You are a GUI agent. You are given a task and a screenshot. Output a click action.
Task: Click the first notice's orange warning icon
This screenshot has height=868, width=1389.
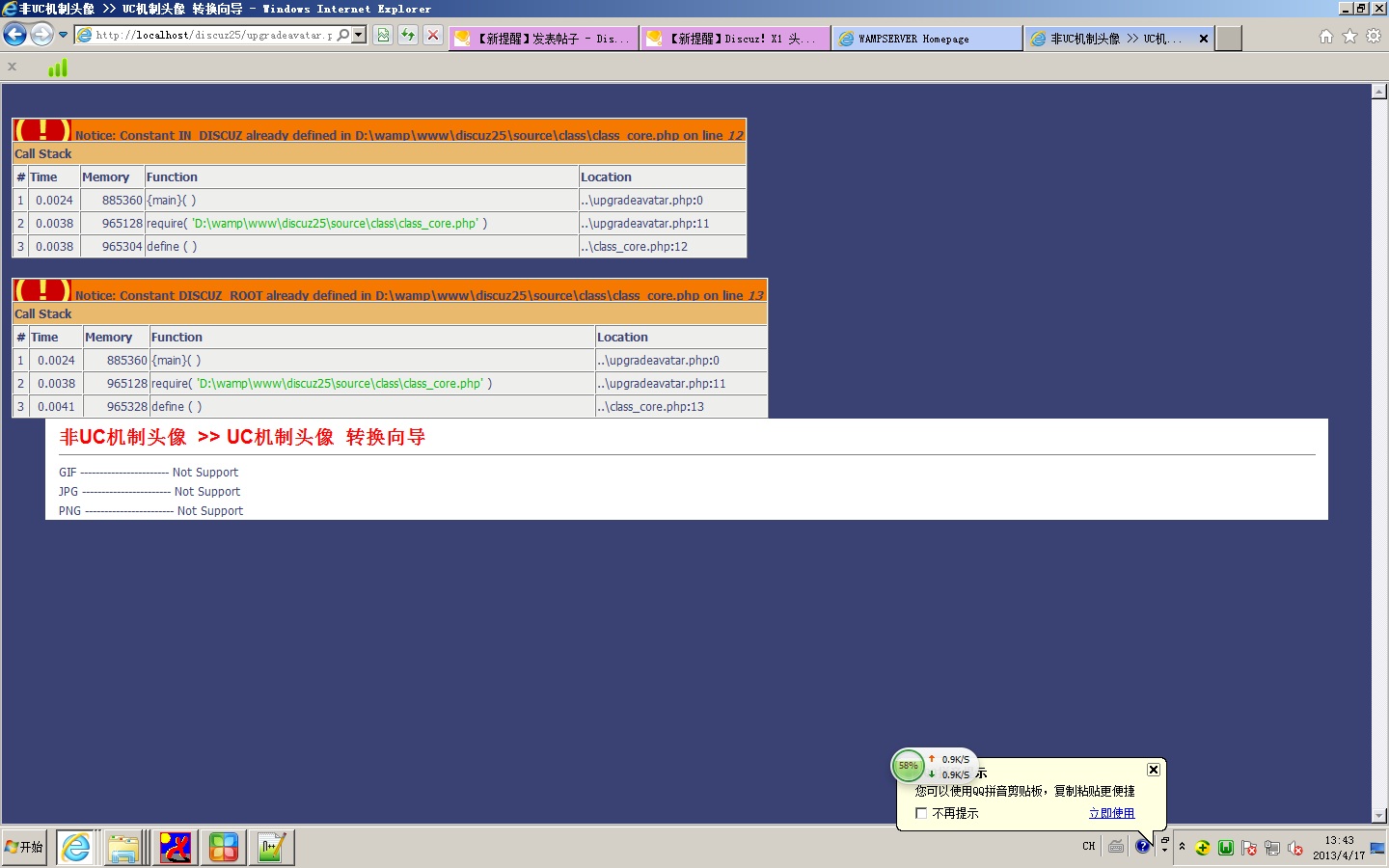pyautogui.click(x=42, y=130)
